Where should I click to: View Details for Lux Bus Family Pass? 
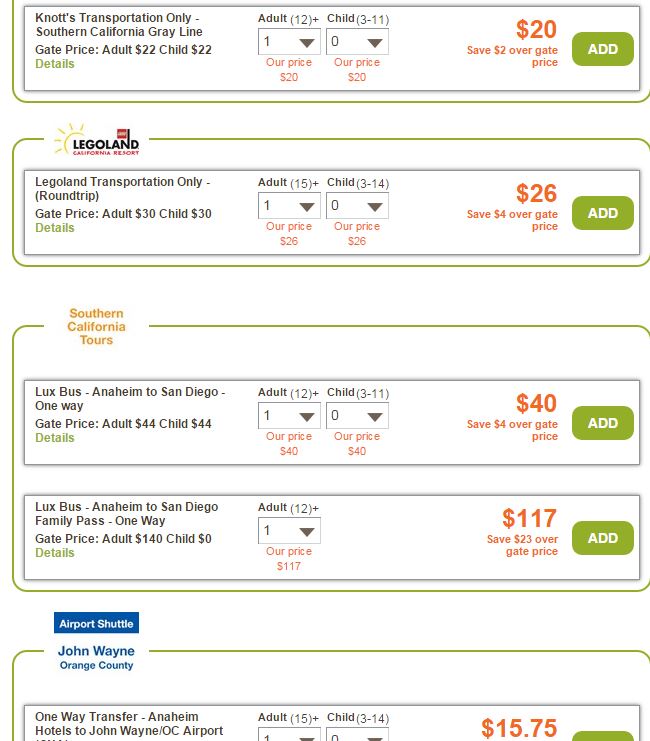tap(55, 553)
